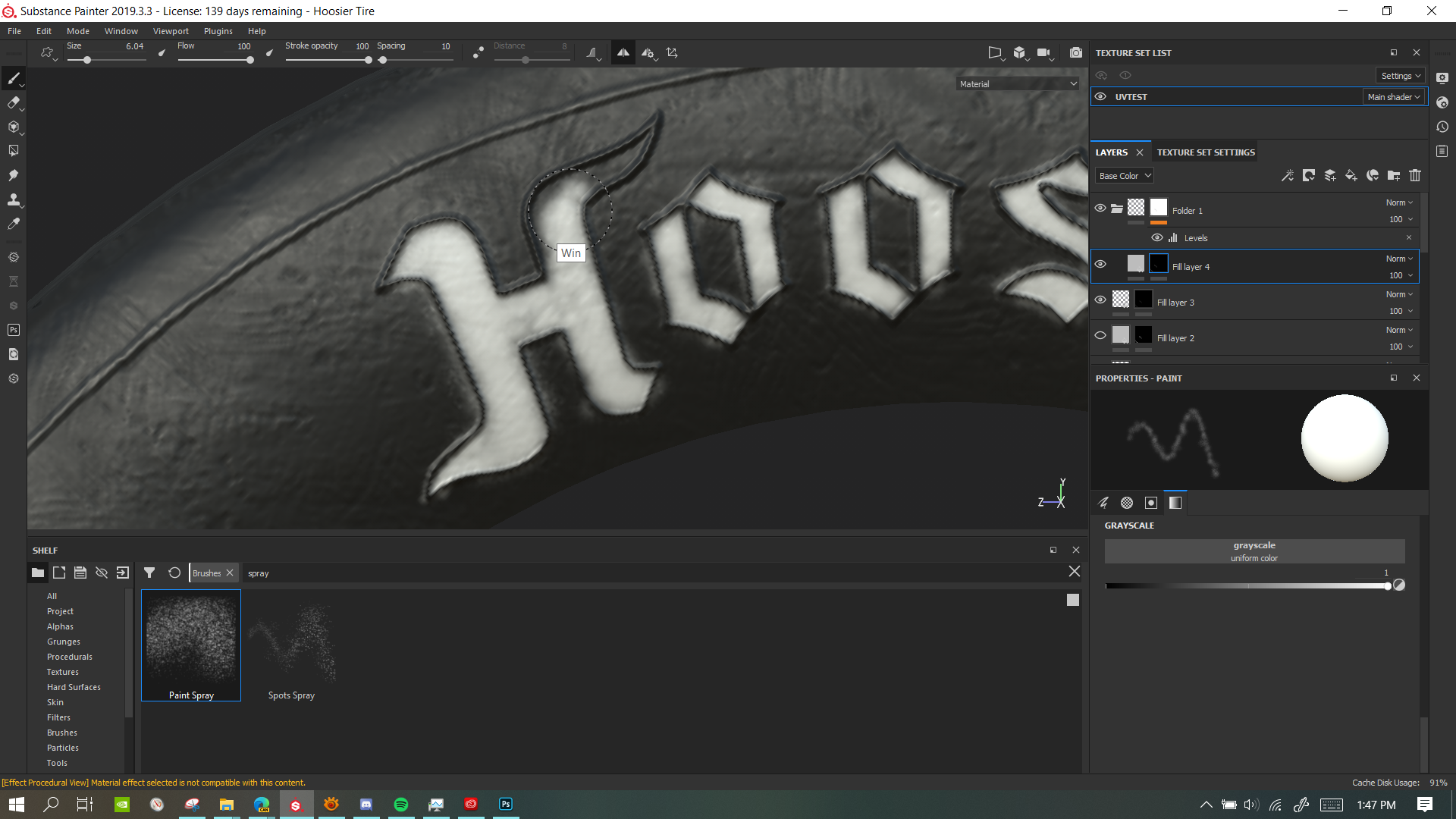Remove the Levels effect with its X
The image size is (1456, 819).
(1409, 237)
